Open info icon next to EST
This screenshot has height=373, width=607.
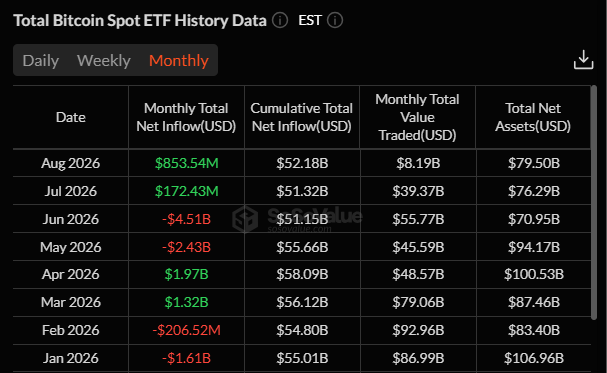pos(335,20)
